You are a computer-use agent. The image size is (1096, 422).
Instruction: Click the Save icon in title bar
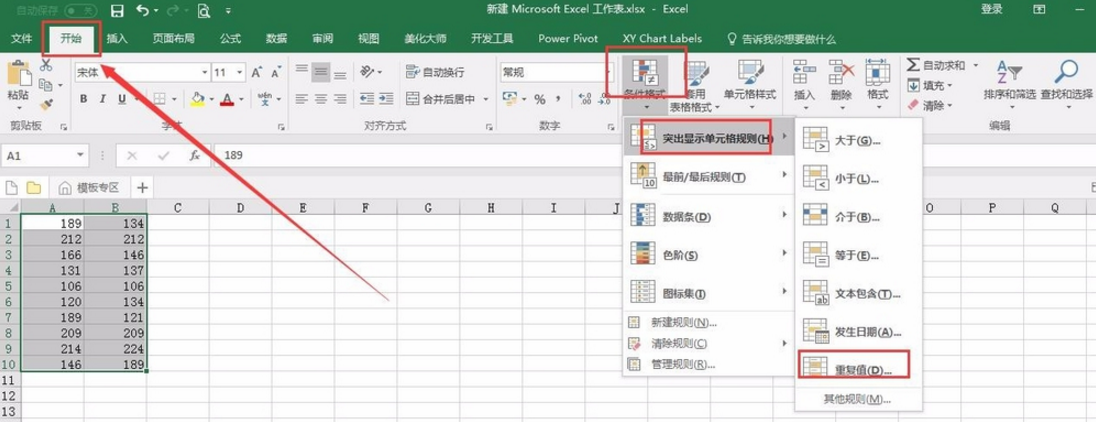click(x=117, y=10)
